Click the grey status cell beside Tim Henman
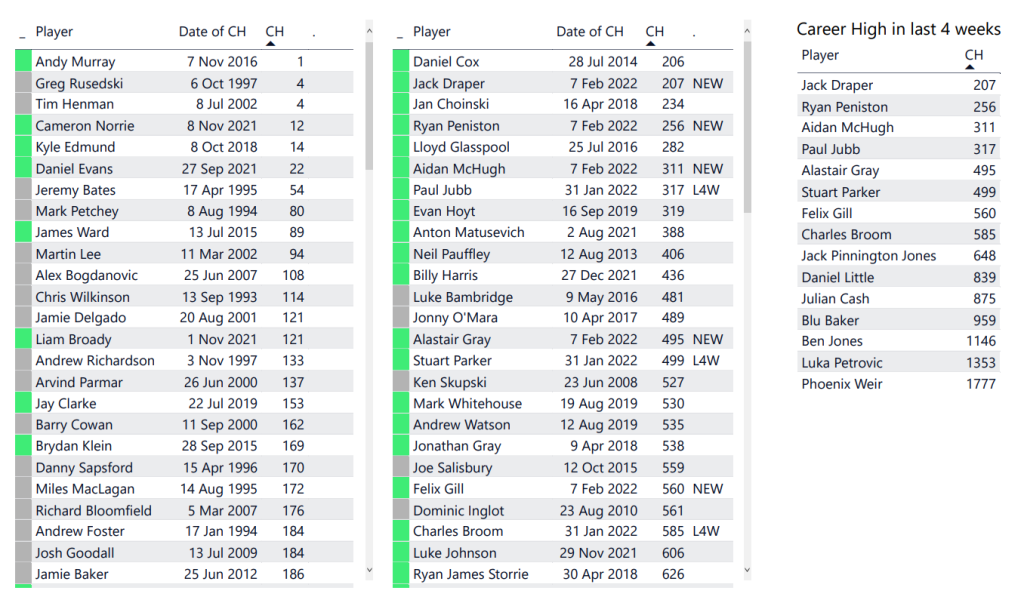This screenshot has width=1024, height=606. click(x=23, y=104)
